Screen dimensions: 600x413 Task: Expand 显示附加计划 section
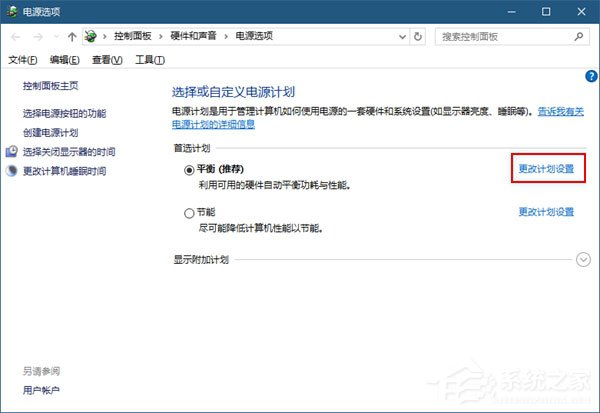coord(583,260)
